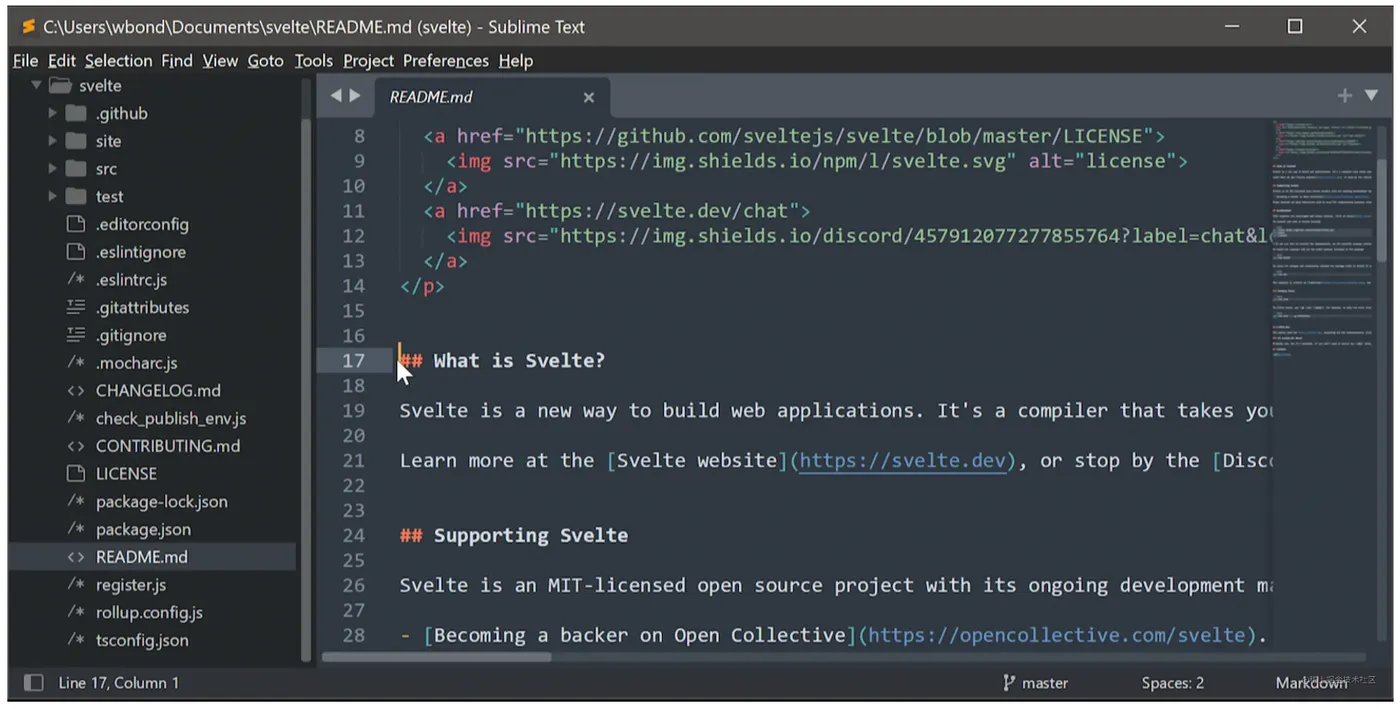Click the src folder icon

pos(76,169)
